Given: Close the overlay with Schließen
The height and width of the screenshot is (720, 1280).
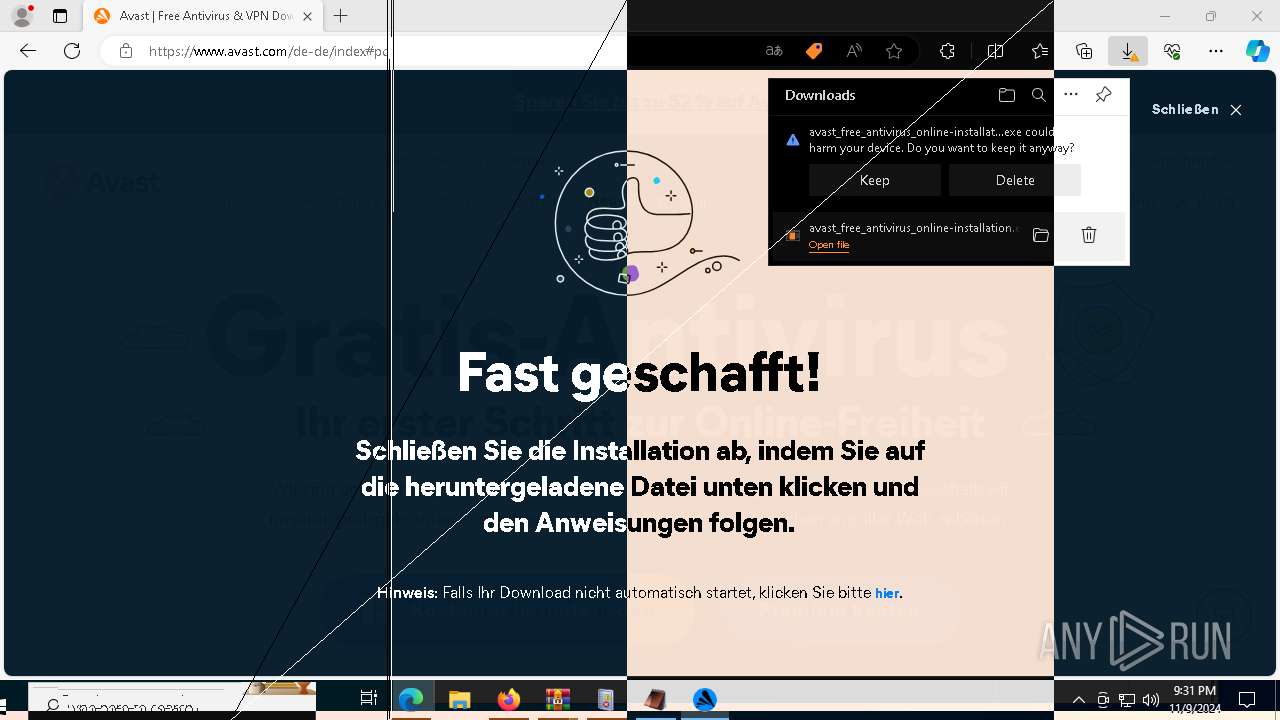Looking at the screenshot, I should (x=1197, y=110).
